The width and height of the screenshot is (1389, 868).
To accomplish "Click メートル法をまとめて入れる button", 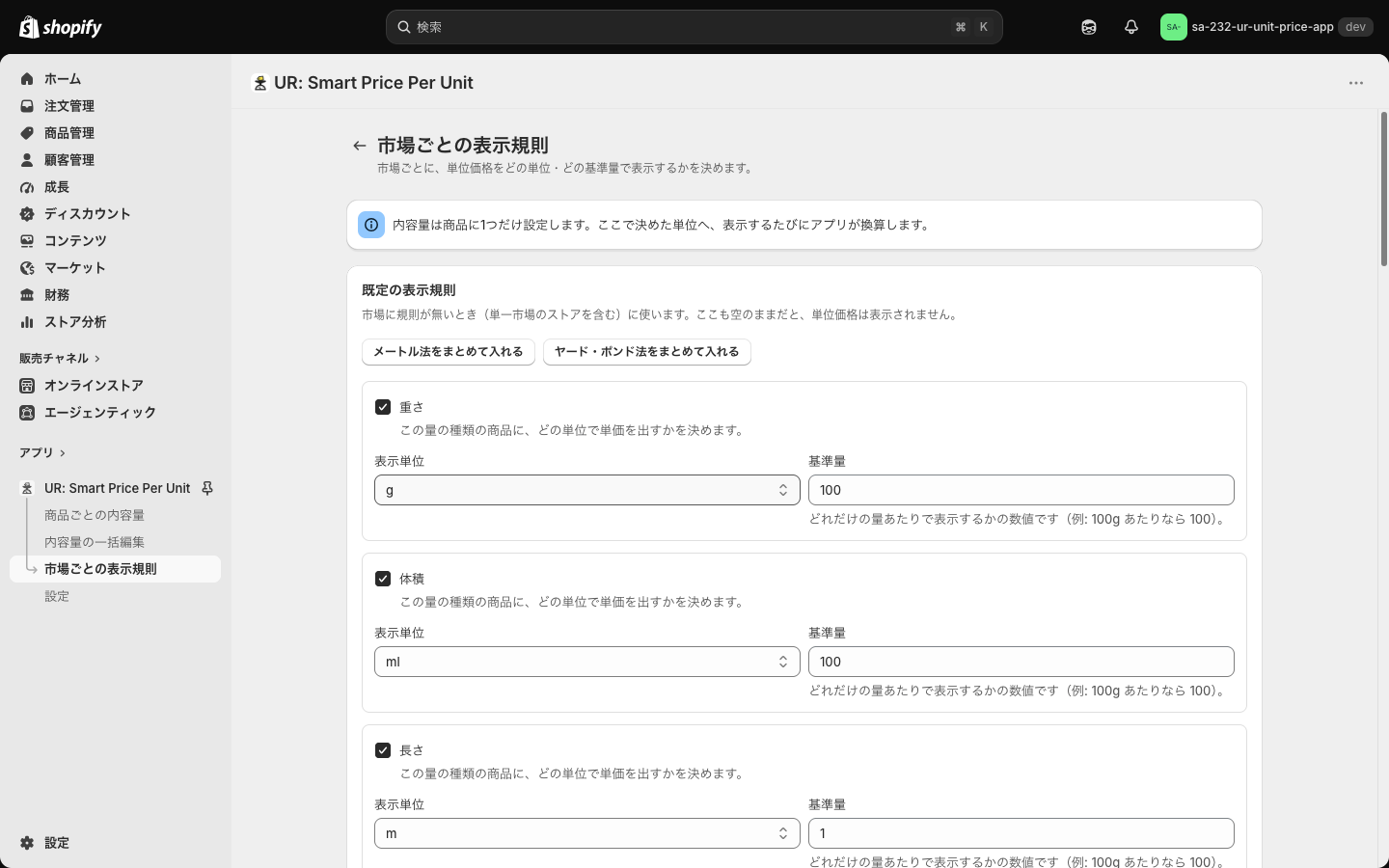I will click(449, 352).
